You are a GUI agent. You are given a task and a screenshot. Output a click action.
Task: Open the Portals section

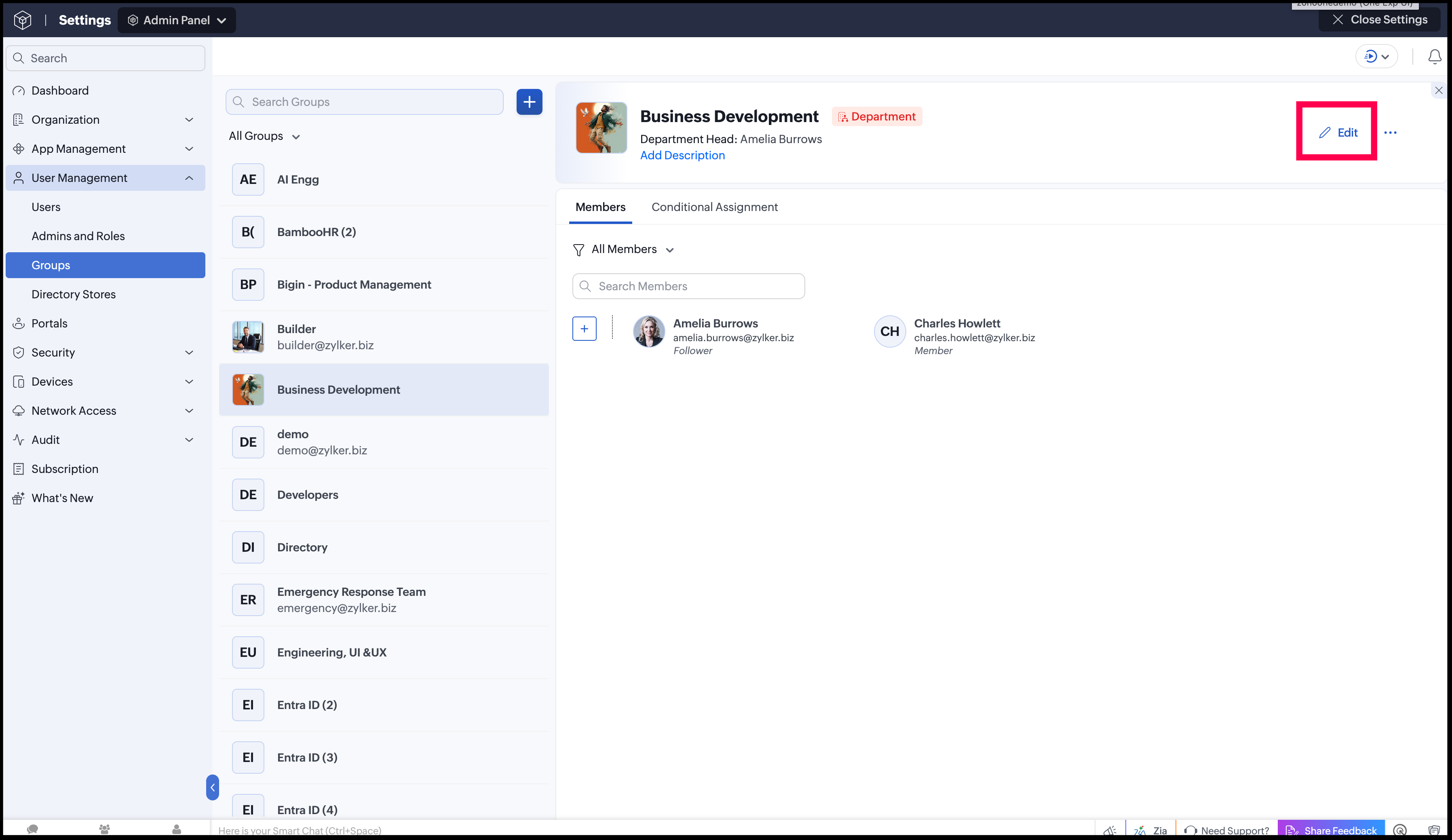[106, 323]
